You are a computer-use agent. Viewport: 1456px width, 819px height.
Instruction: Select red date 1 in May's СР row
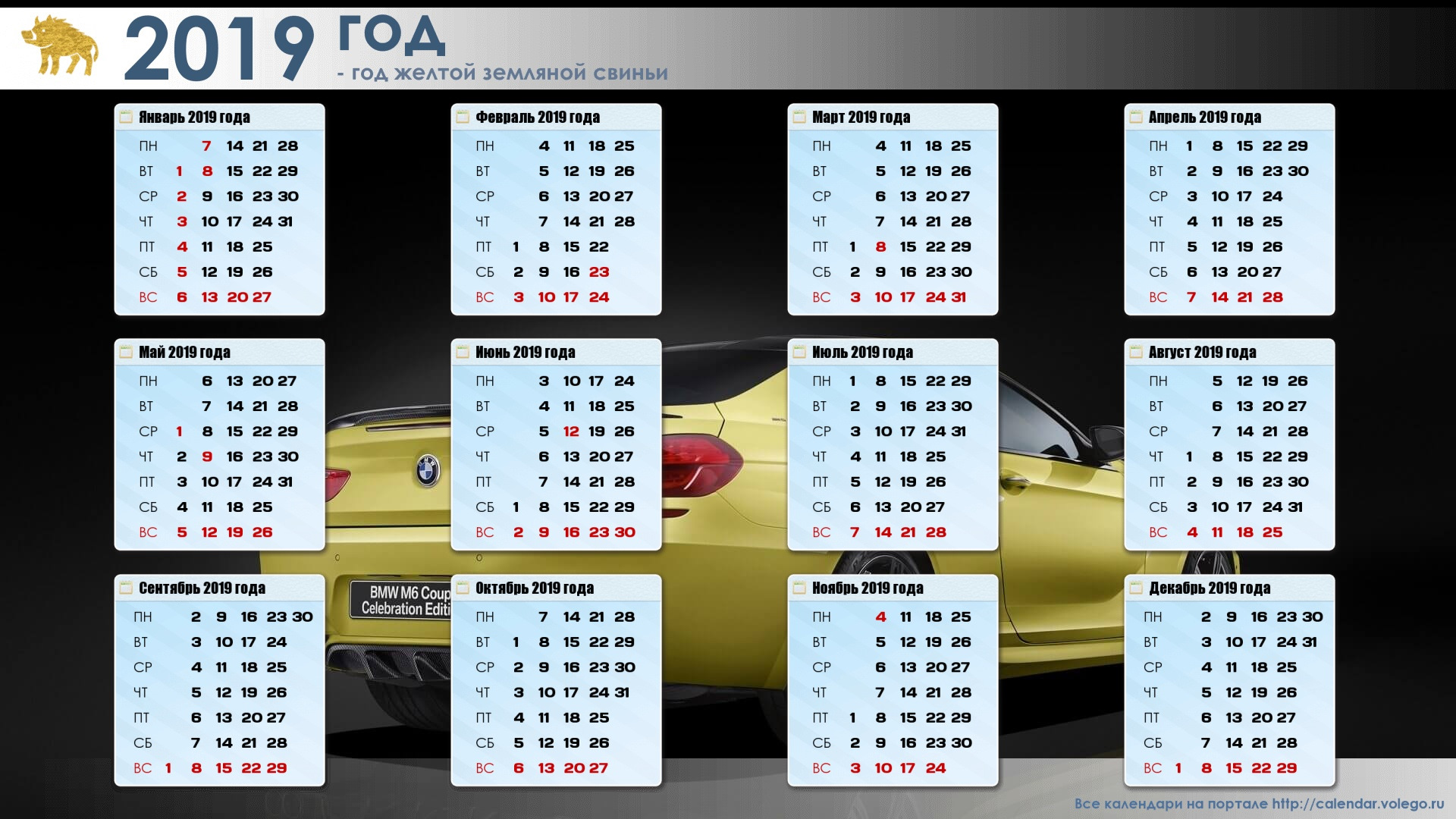[x=180, y=431]
